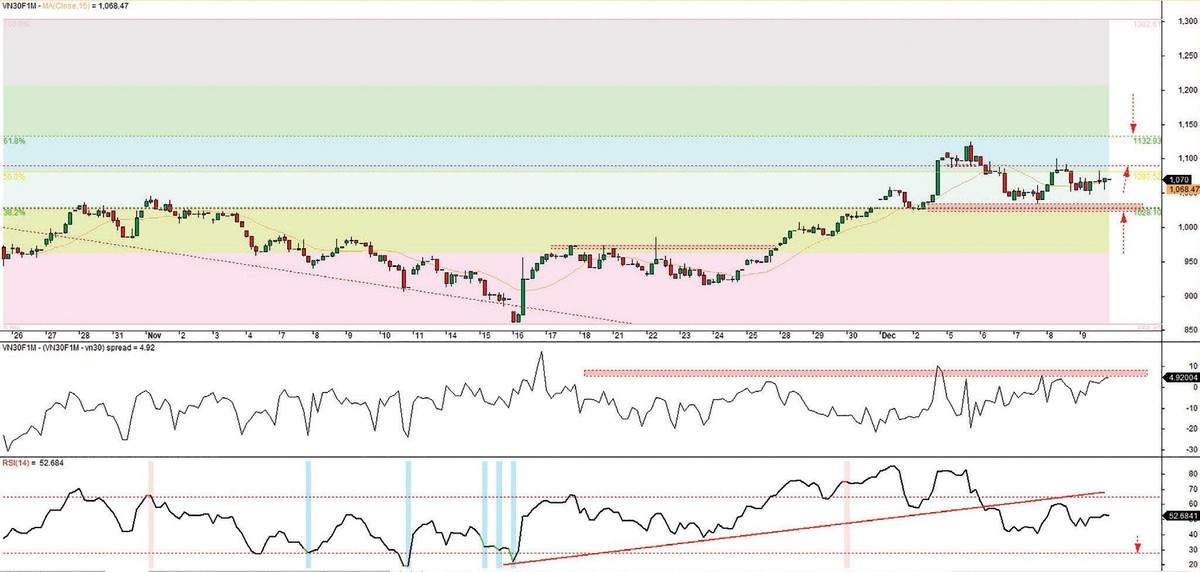Select the 38.2% Fibonacci level label
The height and width of the screenshot is (572, 1200).
click(13, 213)
